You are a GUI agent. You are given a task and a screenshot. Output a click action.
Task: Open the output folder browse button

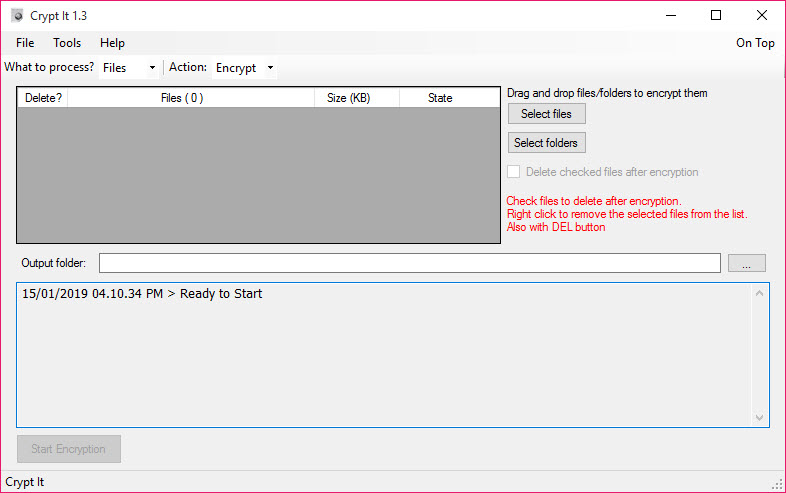click(746, 263)
